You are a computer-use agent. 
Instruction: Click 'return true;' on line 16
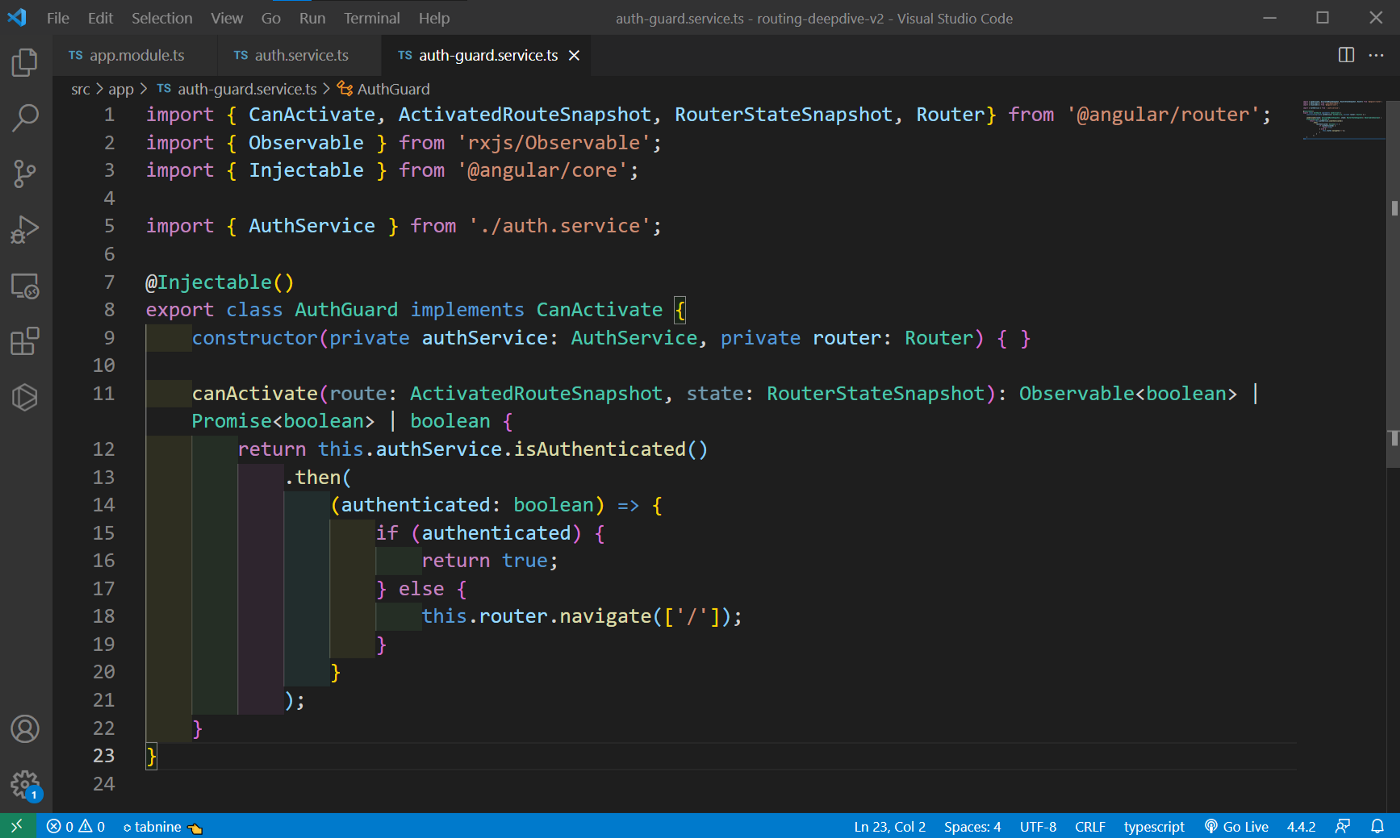click(489, 561)
